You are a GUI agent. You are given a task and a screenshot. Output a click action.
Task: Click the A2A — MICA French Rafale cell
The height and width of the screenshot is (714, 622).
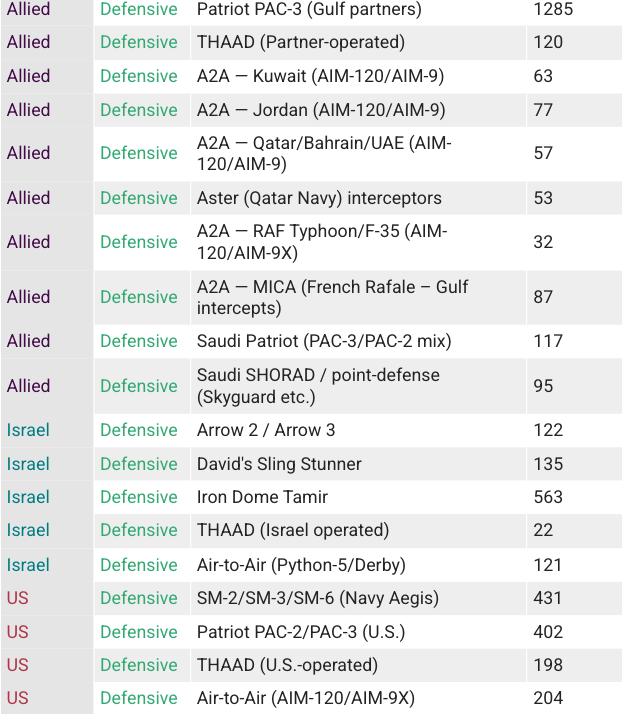[332, 297]
